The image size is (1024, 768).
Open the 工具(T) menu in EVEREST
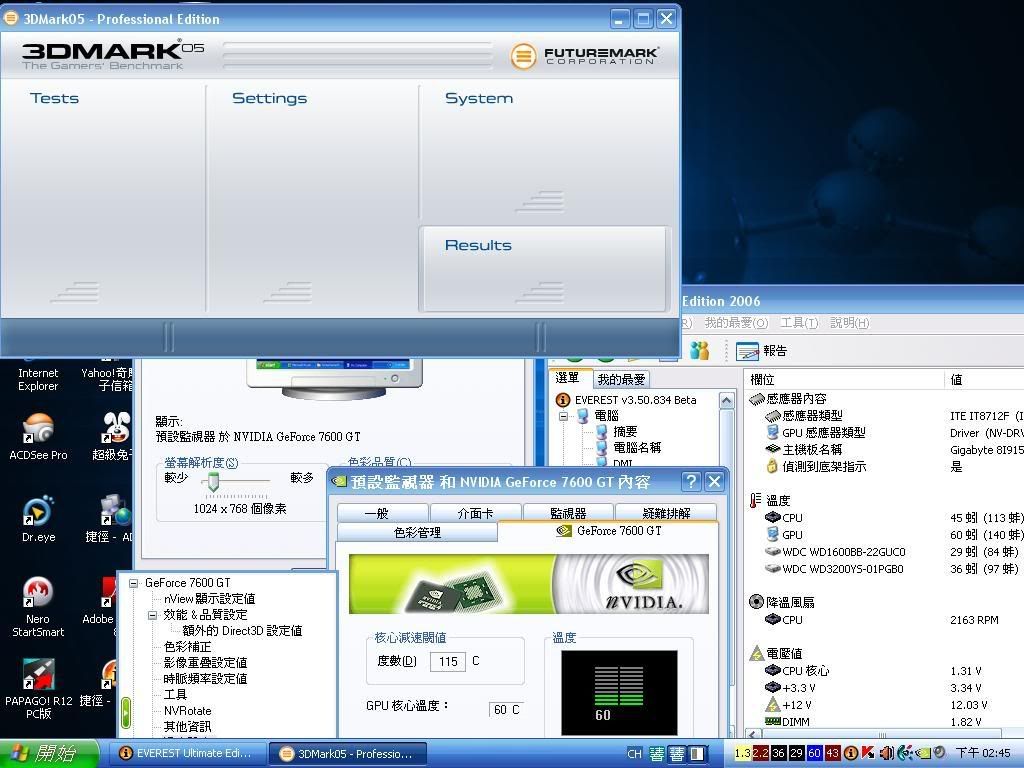(798, 323)
